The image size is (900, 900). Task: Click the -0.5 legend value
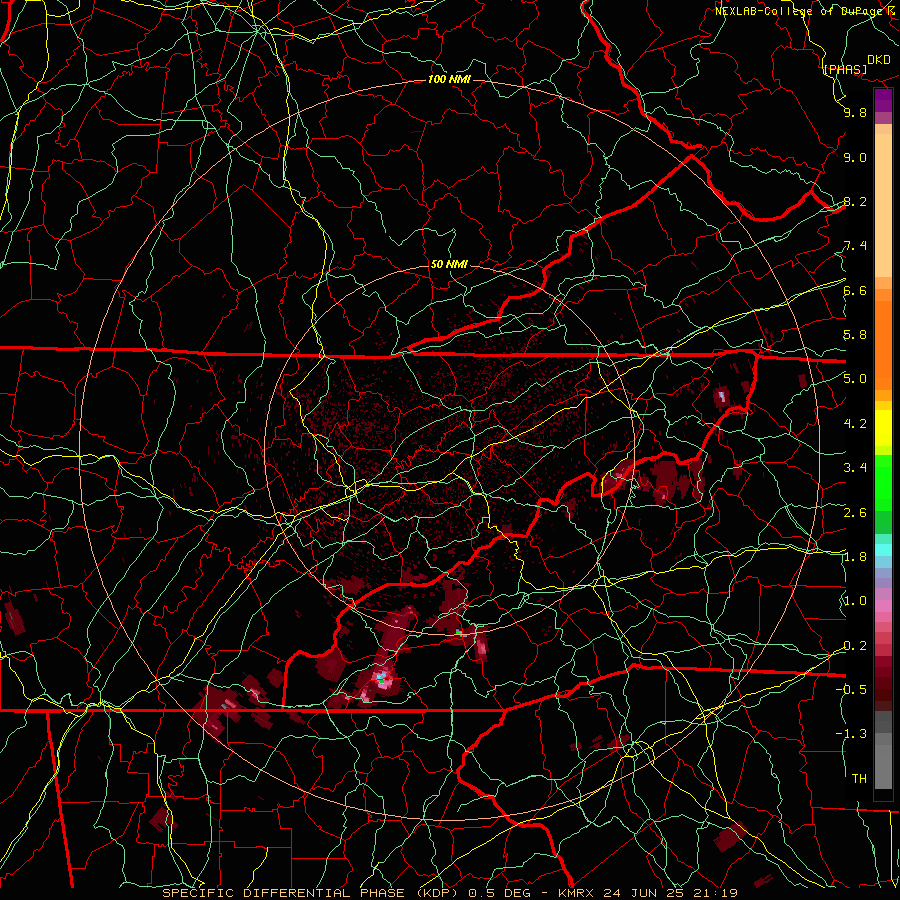(x=851, y=689)
